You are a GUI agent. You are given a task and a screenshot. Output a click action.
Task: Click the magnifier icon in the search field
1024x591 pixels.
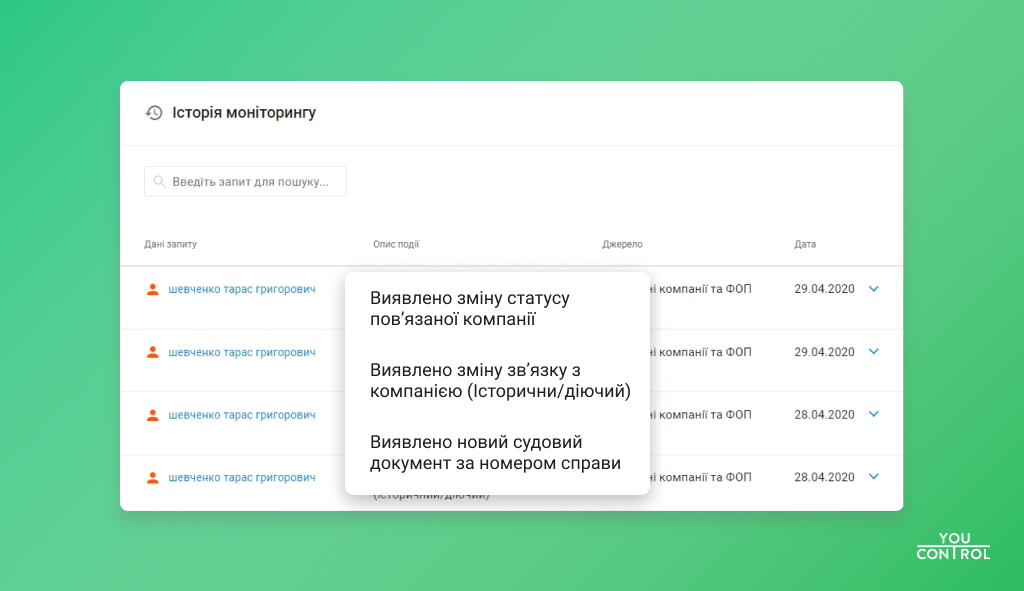click(160, 182)
